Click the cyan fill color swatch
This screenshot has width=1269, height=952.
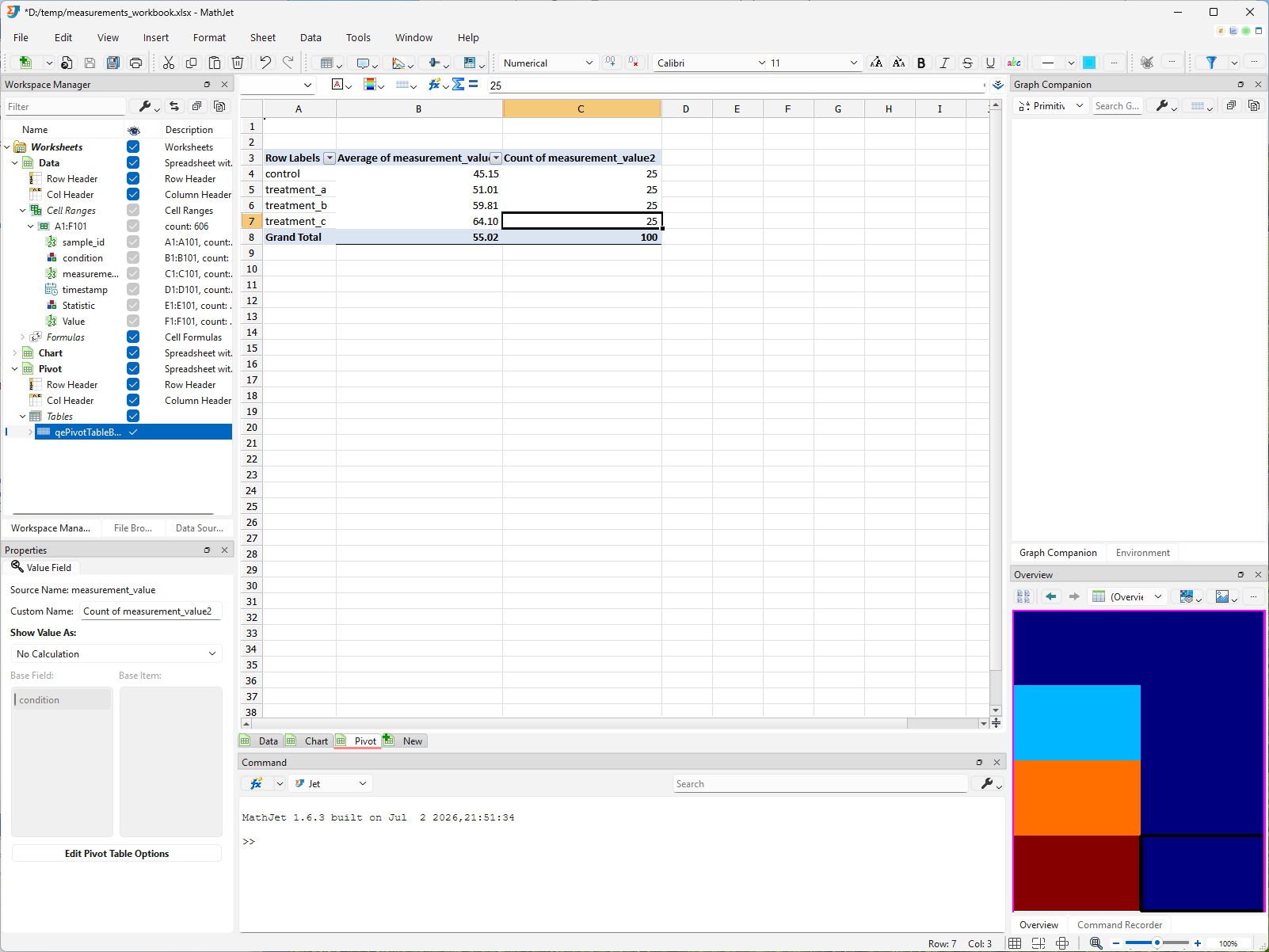tap(1089, 63)
